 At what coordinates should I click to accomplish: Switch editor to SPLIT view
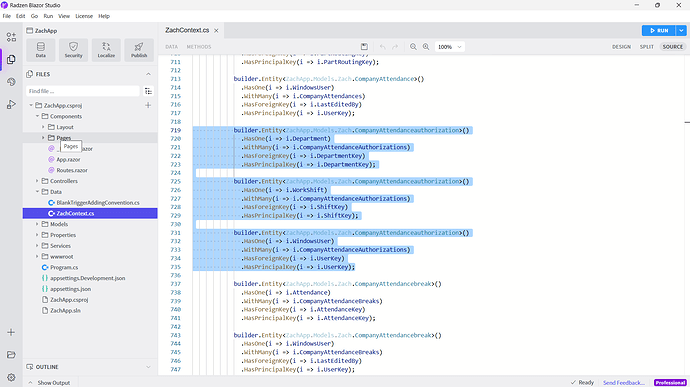pos(646,47)
